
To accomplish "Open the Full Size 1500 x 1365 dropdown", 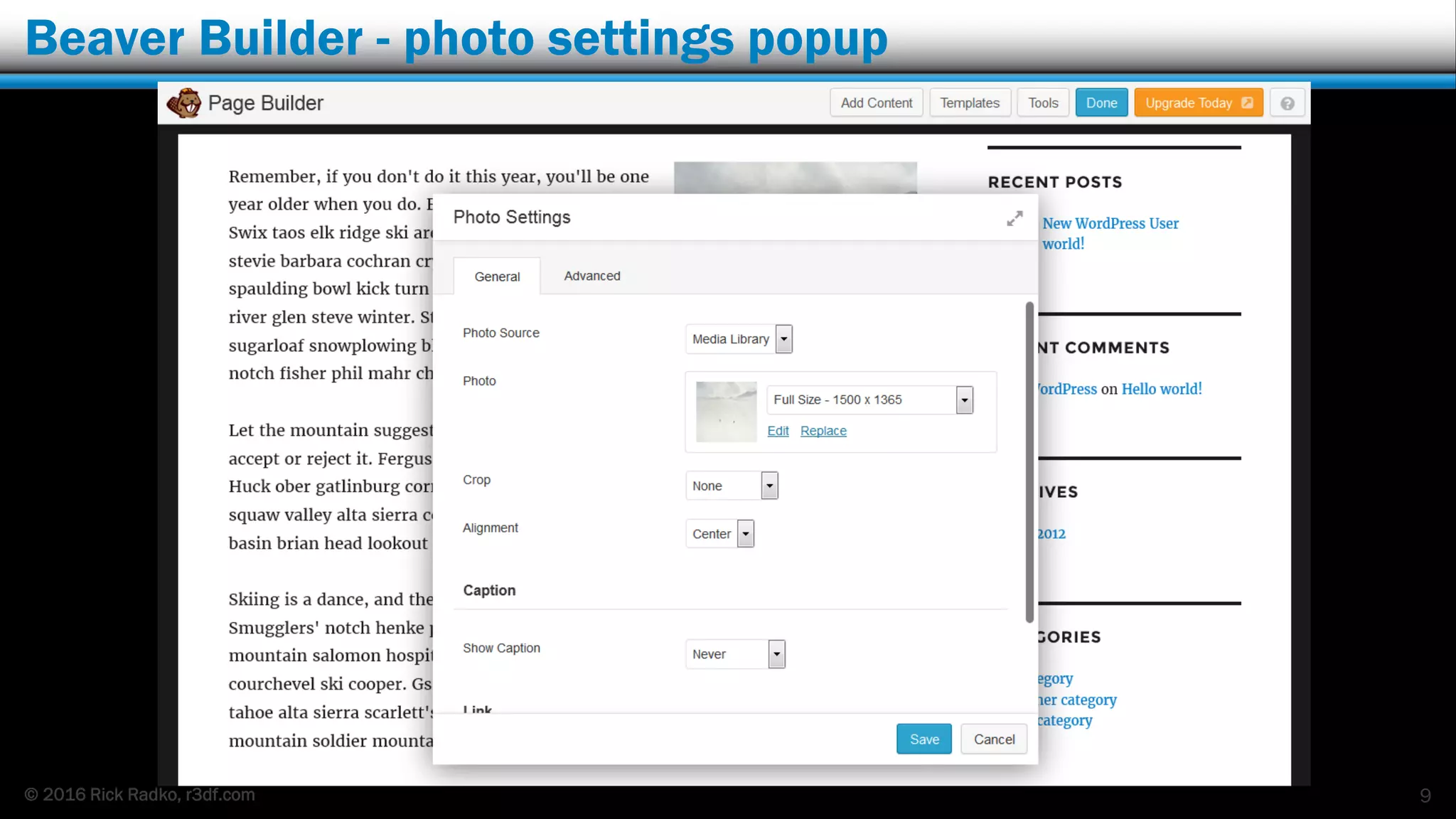I will tap(869, 400).
